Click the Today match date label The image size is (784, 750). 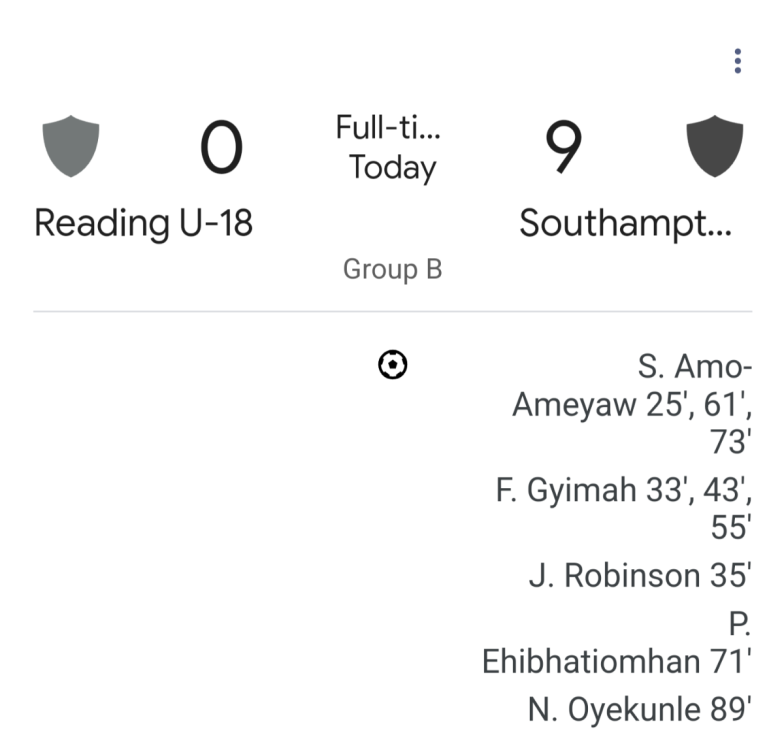point(392,167)
